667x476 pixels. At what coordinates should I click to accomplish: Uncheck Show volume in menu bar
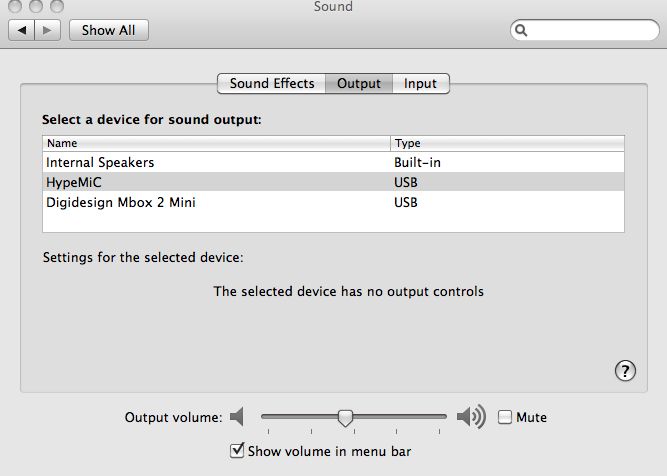tap(237, 451)
